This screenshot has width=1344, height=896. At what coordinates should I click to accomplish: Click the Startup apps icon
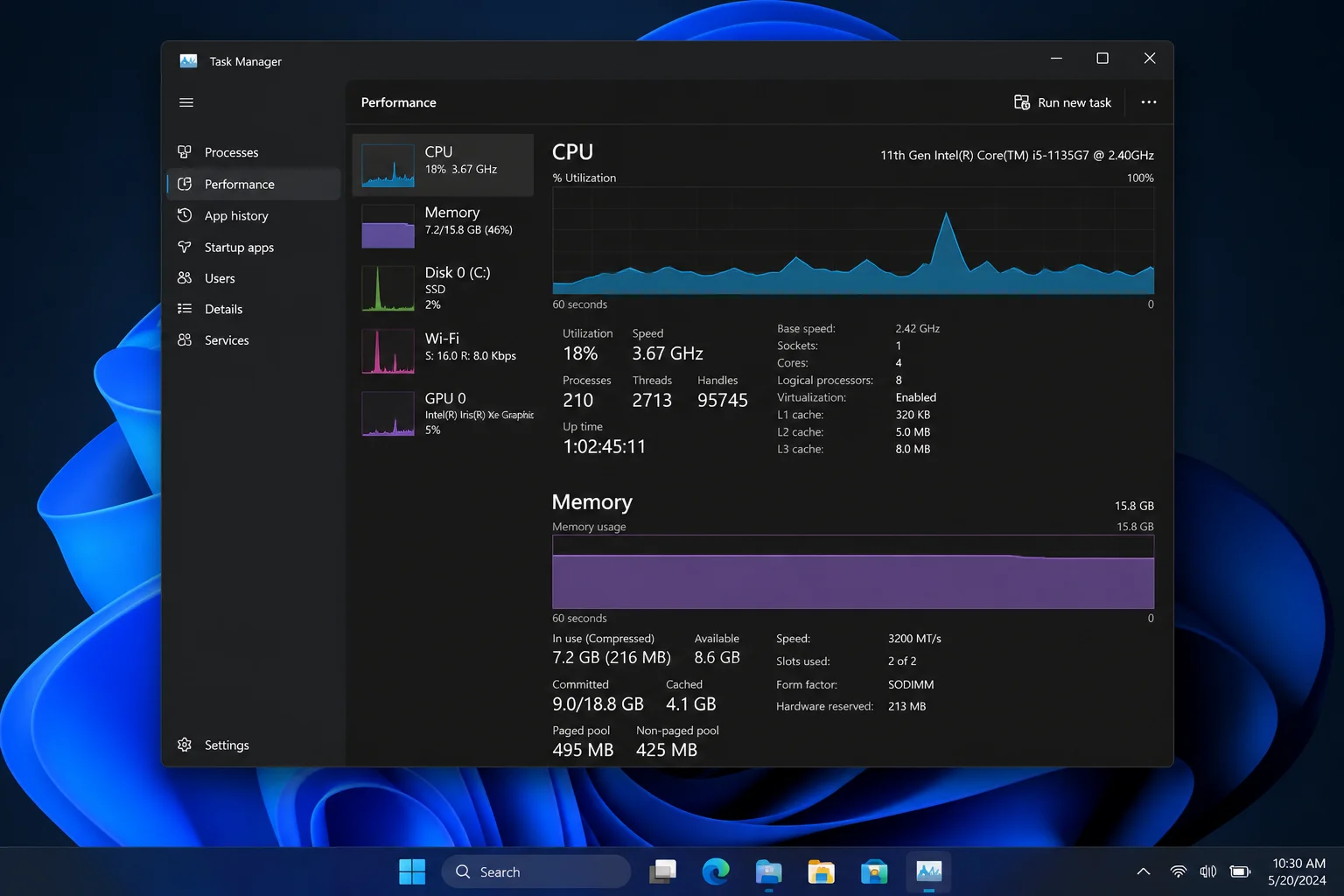185,247
